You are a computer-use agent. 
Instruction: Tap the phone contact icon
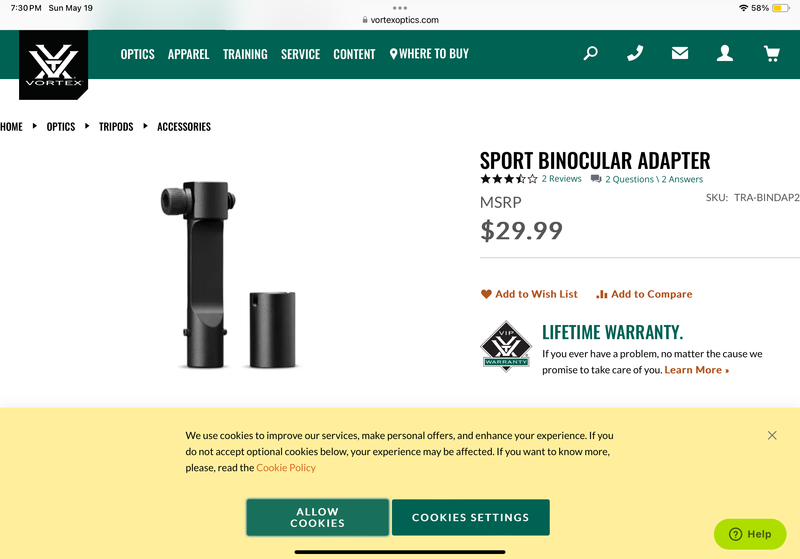coord(635,53)
